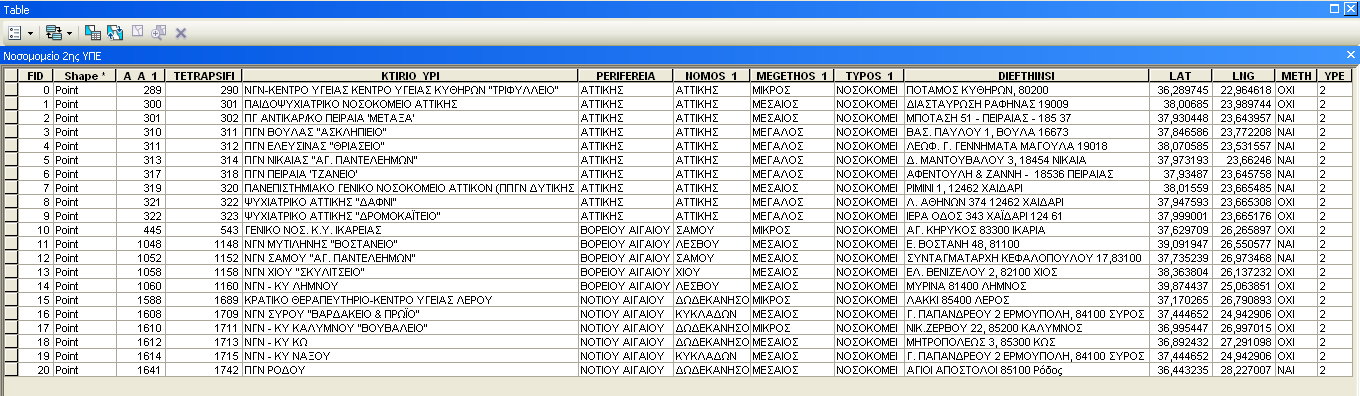Open the Table Options menu icon
The image size is (1360, 396).
click(14, 32)
